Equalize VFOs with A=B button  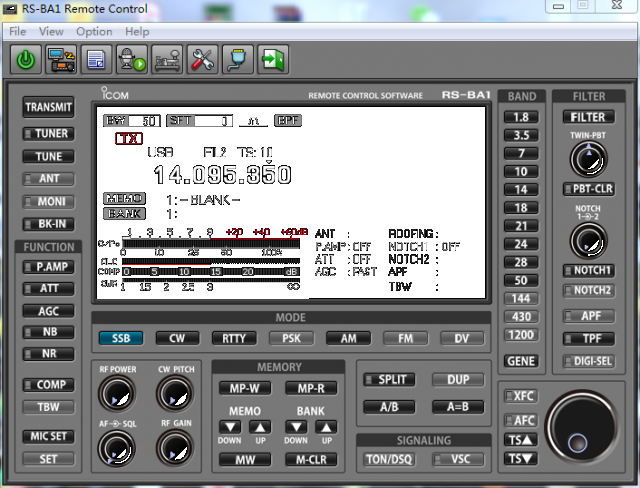[458, 407]
